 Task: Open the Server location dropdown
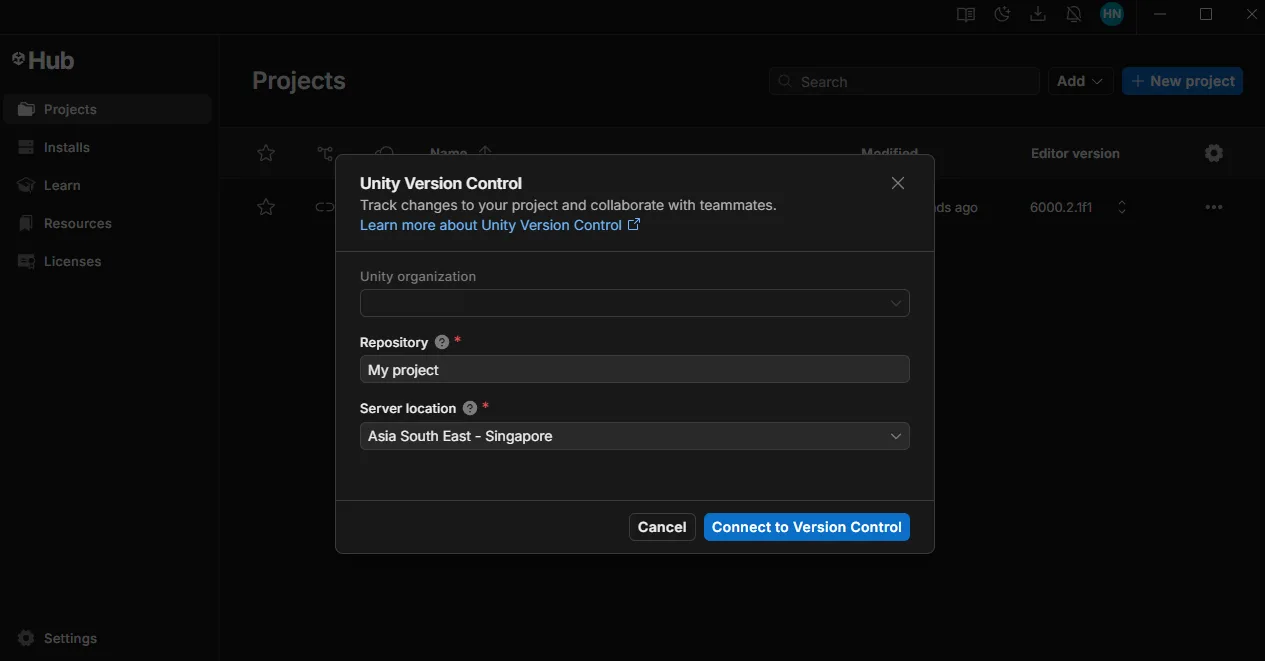(x=634, y=436)
